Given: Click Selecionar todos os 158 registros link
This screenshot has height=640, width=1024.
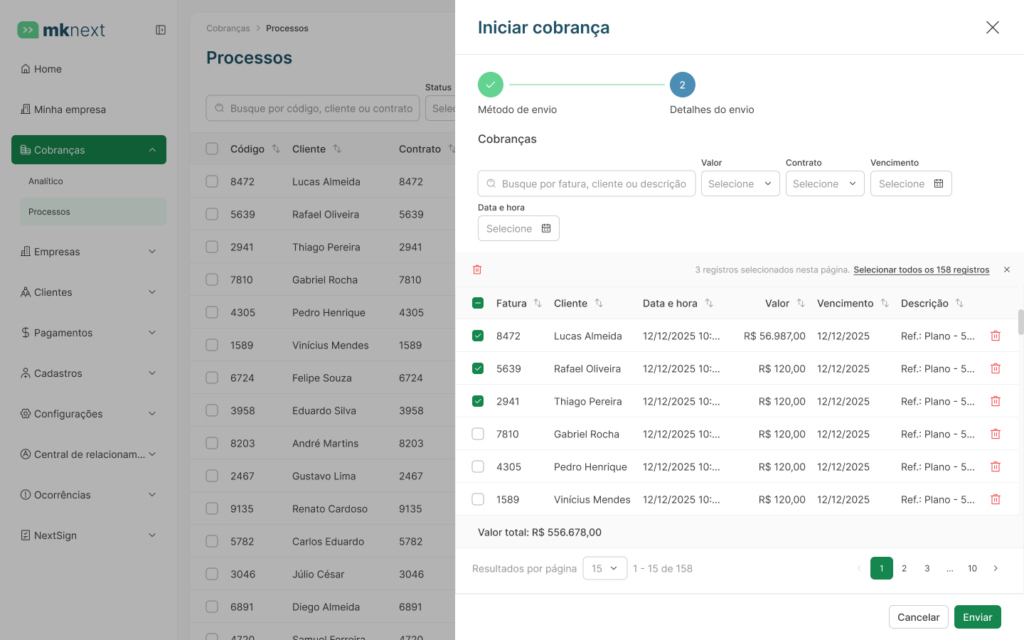Looking at the screenshot, I should (x=921, y=270).
